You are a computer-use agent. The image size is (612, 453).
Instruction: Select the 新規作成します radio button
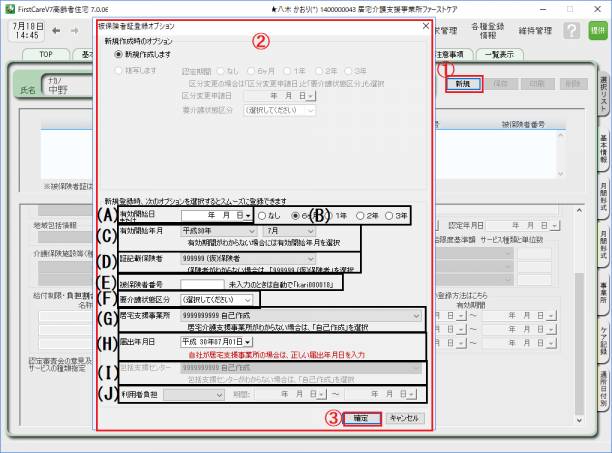tap(120, 58)
